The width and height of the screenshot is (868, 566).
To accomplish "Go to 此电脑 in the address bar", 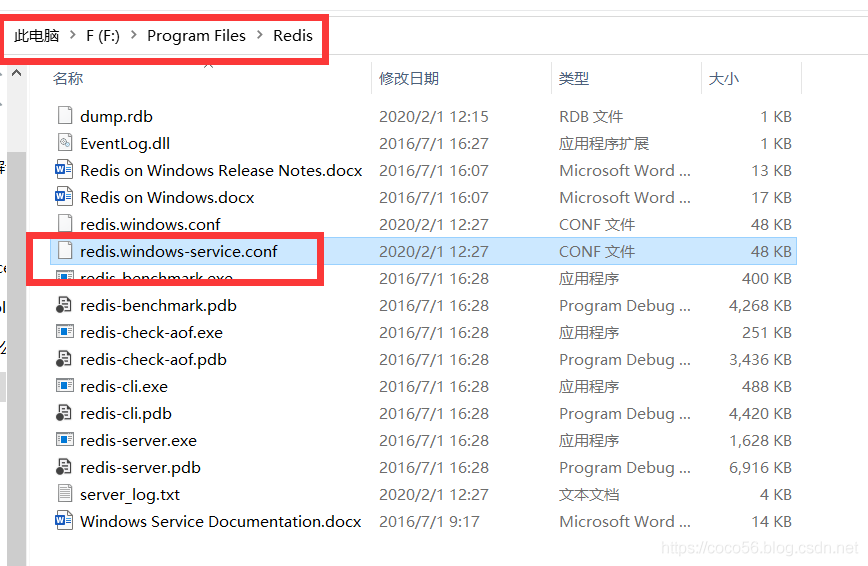I will [37, 35].
